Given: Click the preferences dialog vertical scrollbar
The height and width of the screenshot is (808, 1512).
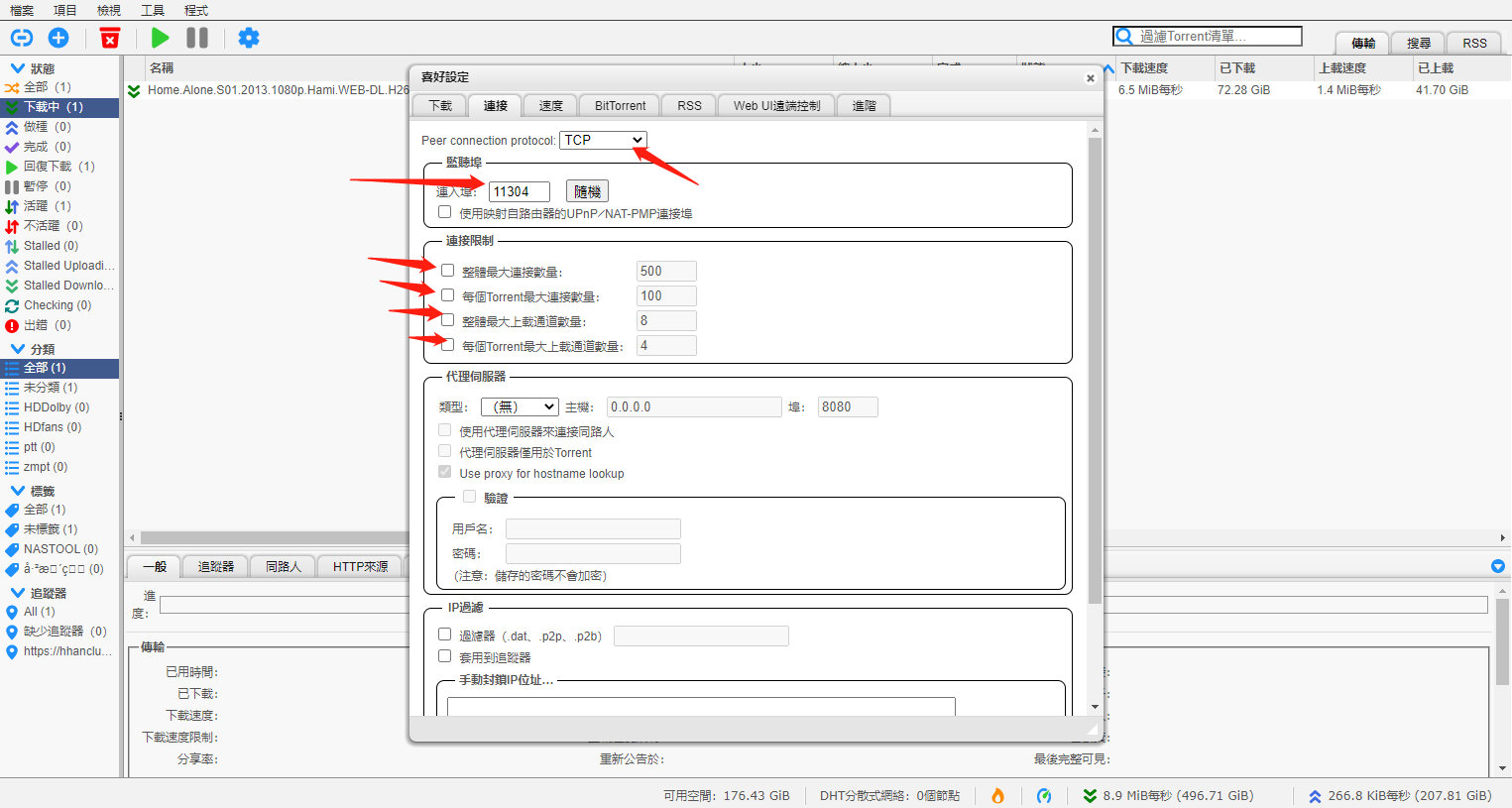Looking at the screenshot, I should pos(1095,372).
